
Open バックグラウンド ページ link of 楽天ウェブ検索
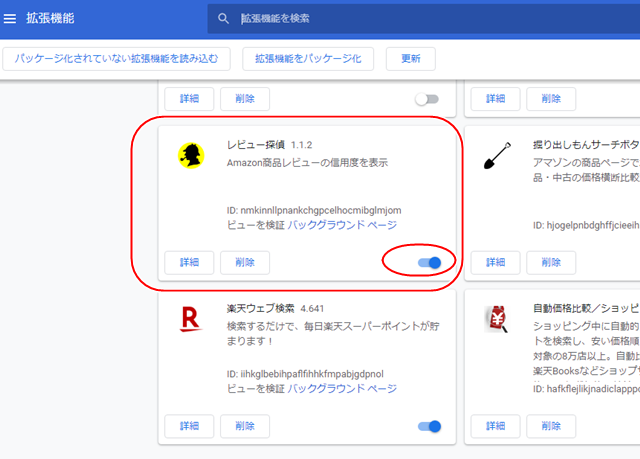(342, 388)
